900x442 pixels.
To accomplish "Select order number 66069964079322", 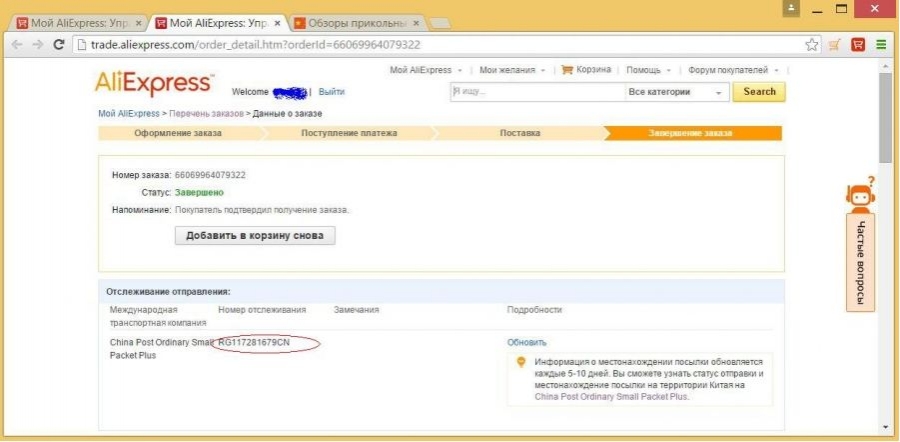I will tap(210, 175).
